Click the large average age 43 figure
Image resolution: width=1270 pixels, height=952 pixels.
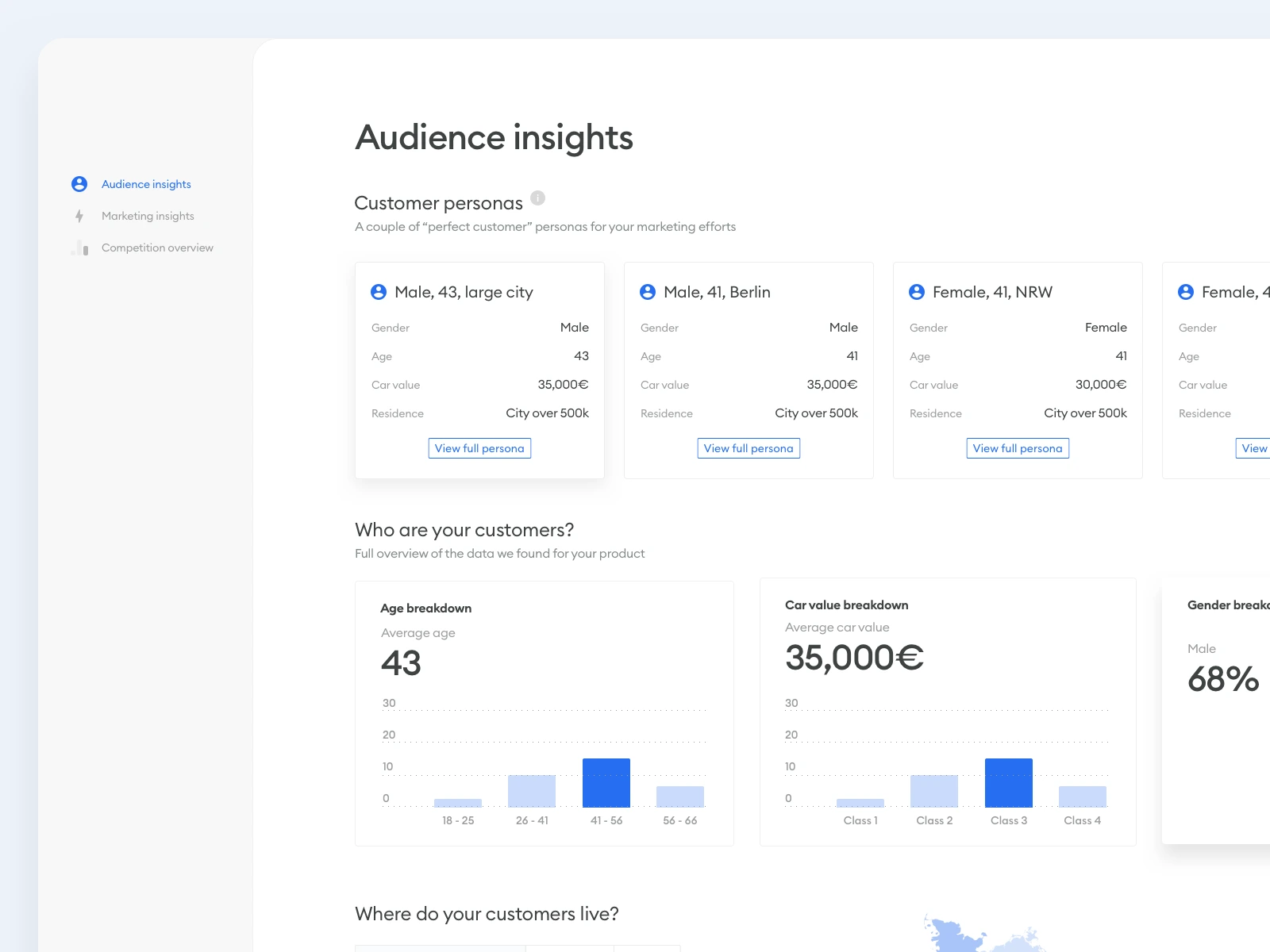(401, 663)
